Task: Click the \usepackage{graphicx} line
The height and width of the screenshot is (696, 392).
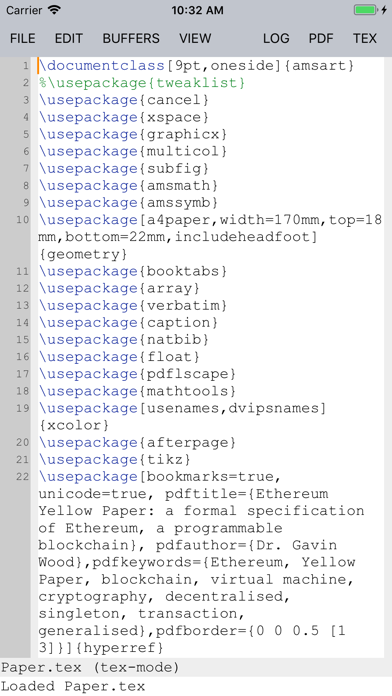Action: coord(133,134)
